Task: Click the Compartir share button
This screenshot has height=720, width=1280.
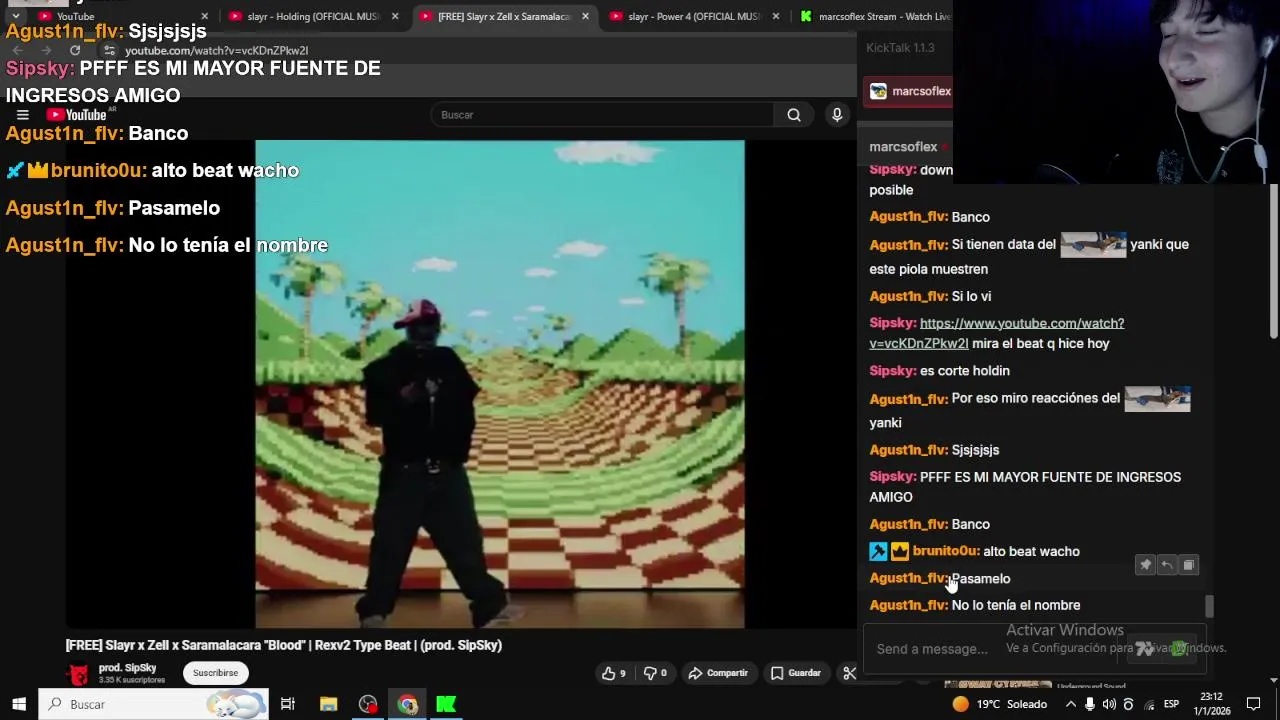Action: point(718,673)
